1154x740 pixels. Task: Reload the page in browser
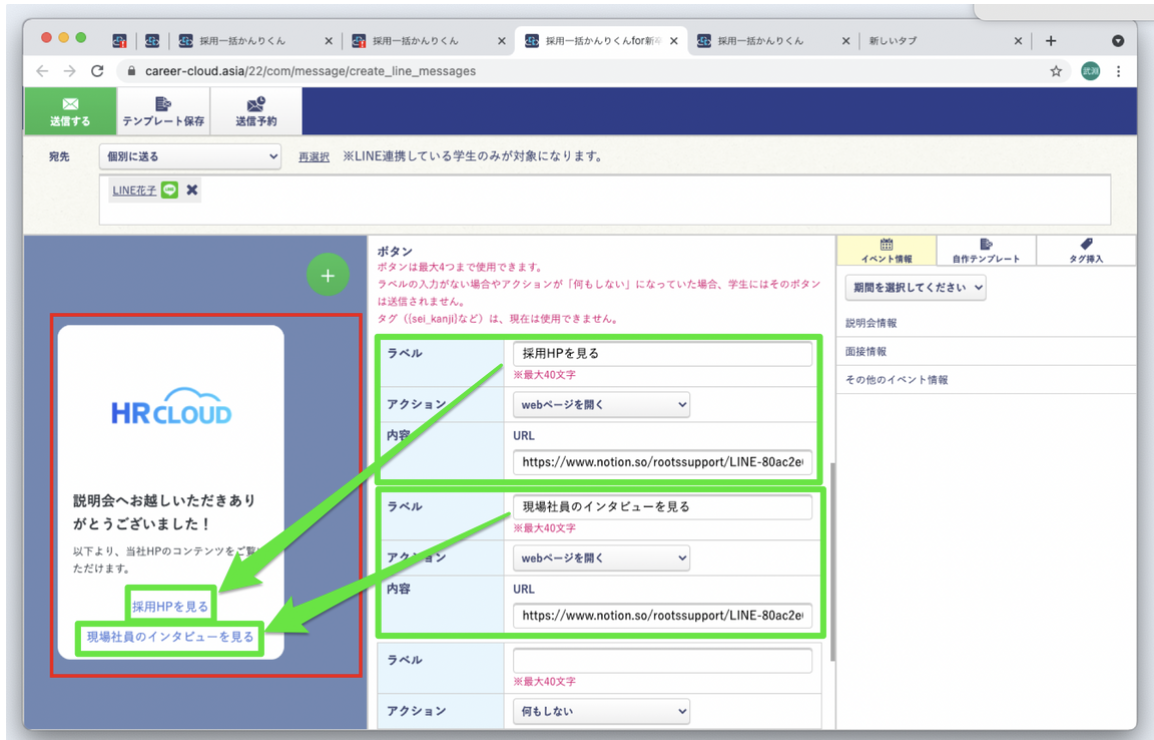coord(97,71)
